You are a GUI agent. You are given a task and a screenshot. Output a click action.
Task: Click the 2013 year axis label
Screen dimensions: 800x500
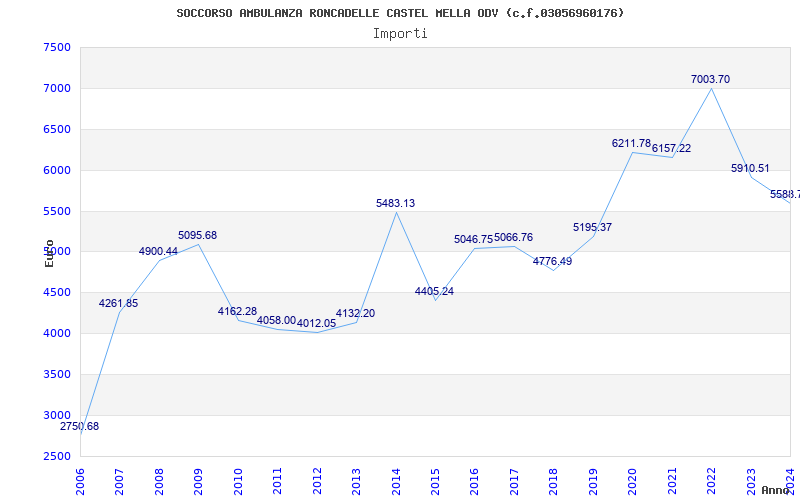[x=356, y=482]
